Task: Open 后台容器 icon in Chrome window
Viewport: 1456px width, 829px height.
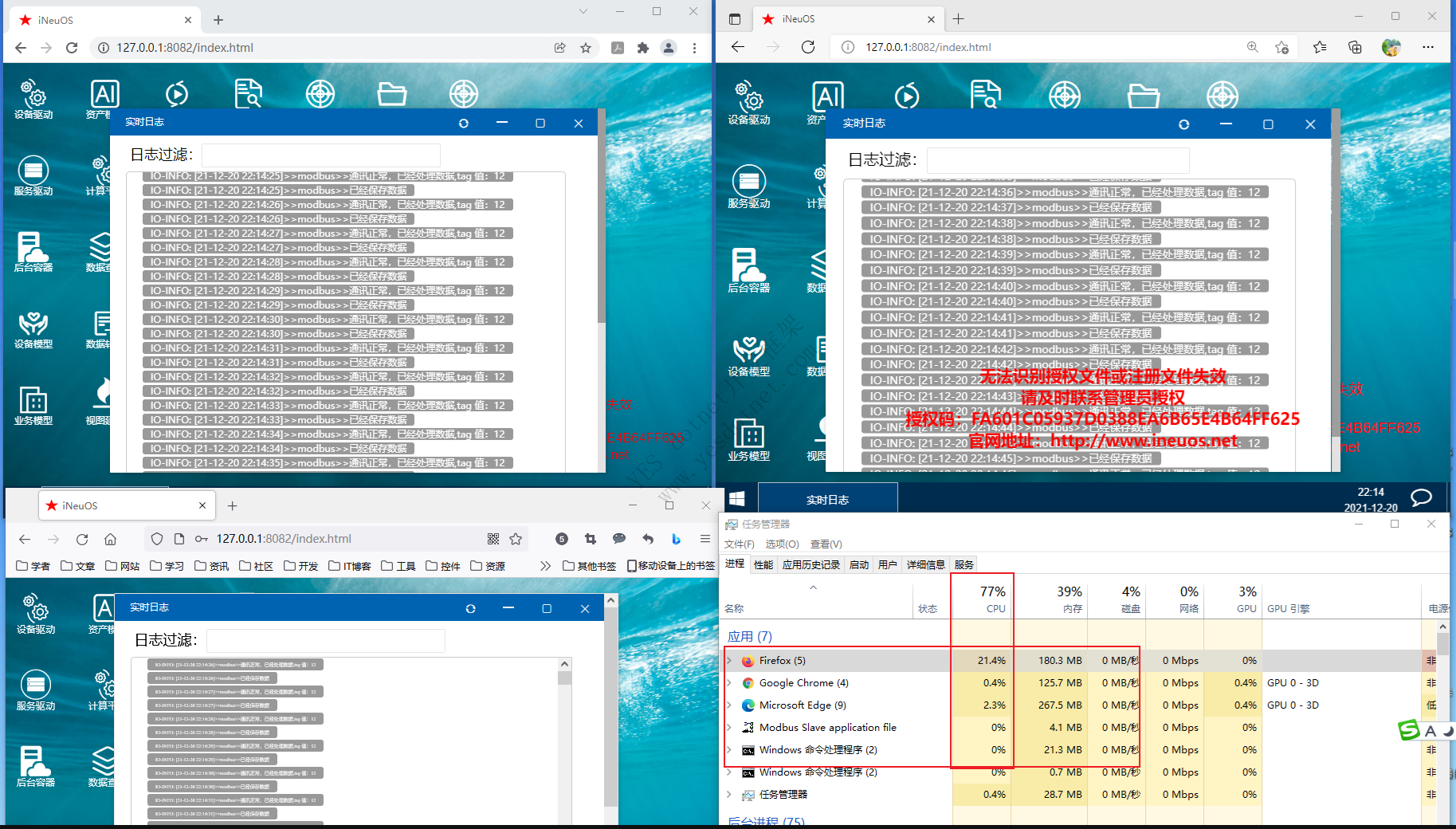Action: [33, 253]
